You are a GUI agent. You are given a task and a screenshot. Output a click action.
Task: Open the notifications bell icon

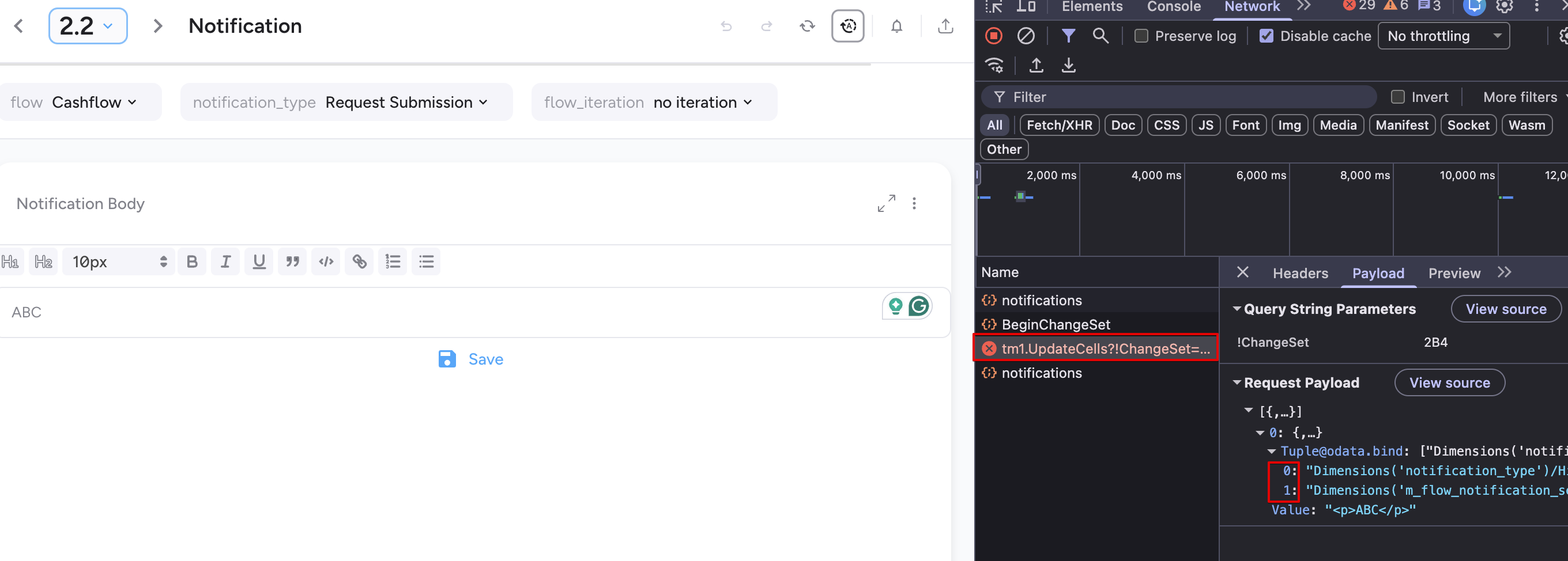click(896, 26)
